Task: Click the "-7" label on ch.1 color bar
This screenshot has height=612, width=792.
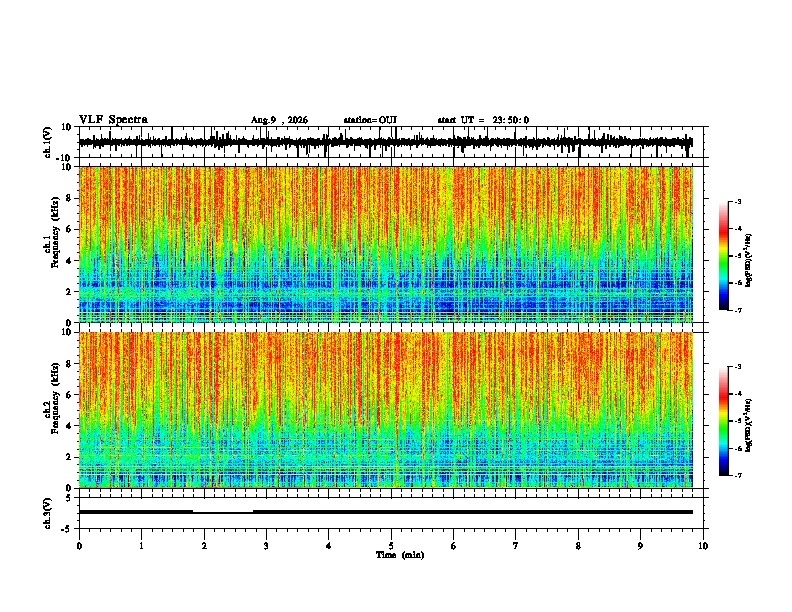Action: click(x=738, y=311)
